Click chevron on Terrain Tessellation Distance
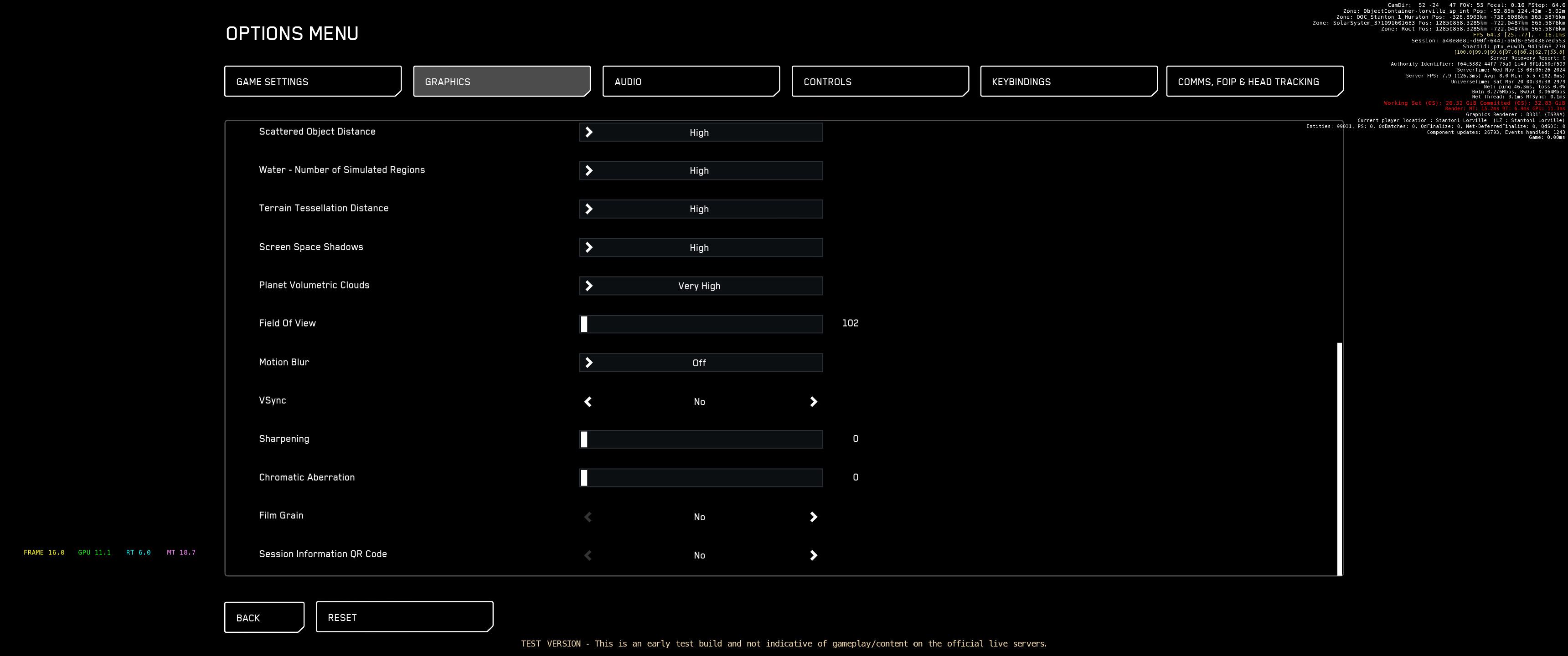This screenshot has height=656, width=1568. tap(588, 210)
